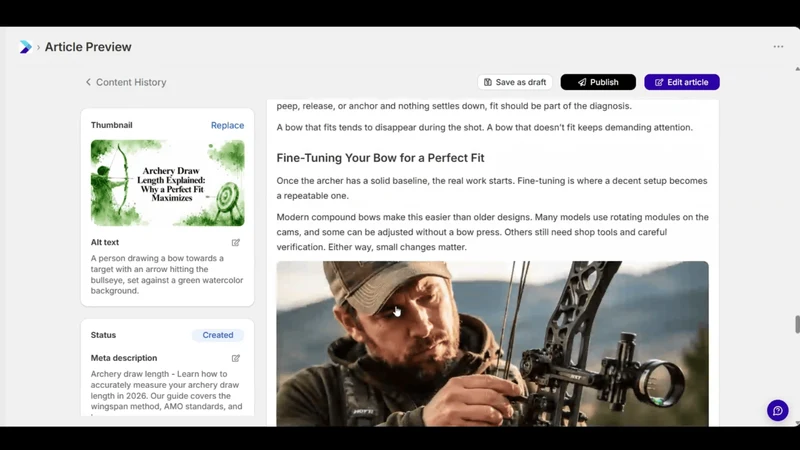Viewport: 800px width, 450px height.
Task: Replace the thumbnail image
Action: click(x=228, y=125)
